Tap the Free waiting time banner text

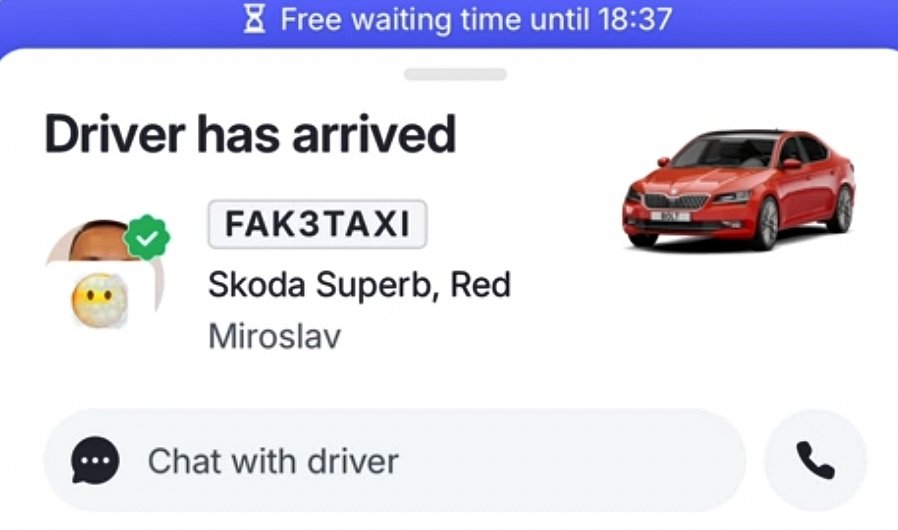[x=476, y=19]
